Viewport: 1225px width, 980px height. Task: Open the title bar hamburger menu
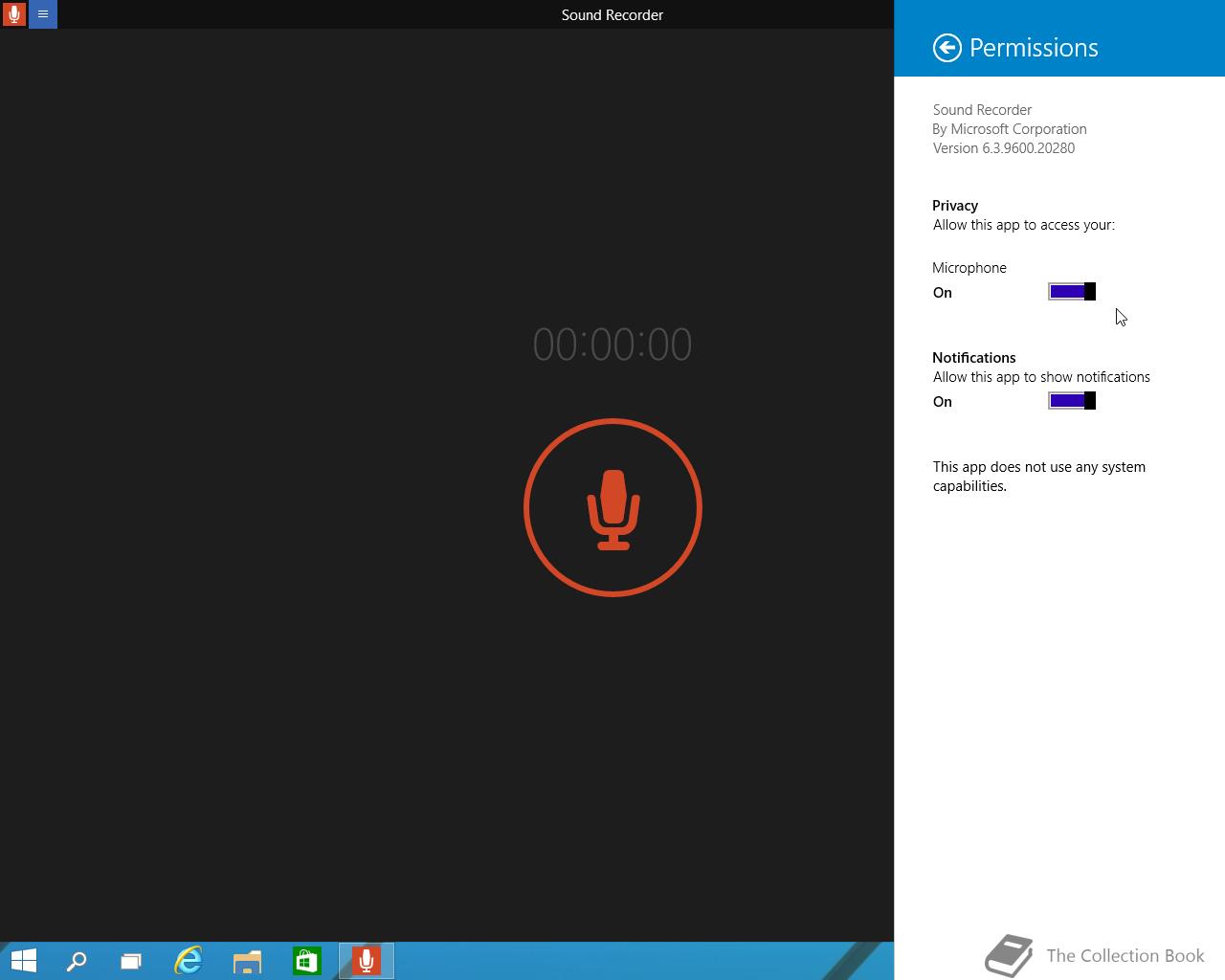click(x=43, y=14)
